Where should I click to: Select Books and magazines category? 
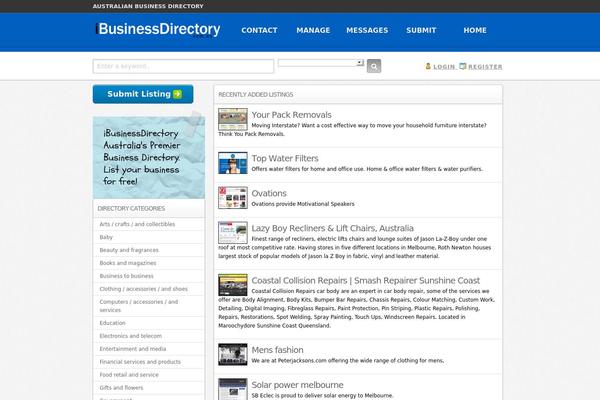[x=128, y=263]
